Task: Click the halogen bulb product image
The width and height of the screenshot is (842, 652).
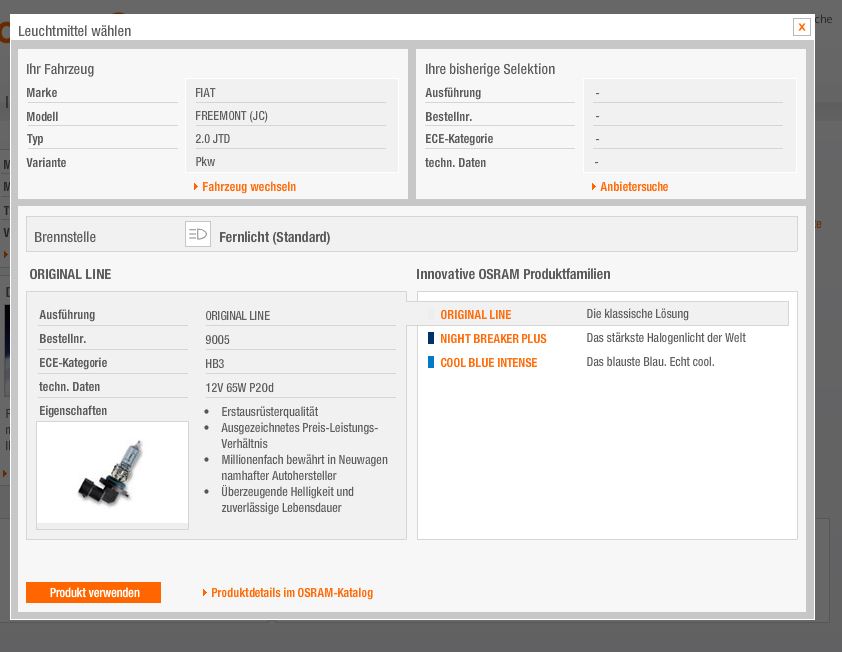Action: coord(112,472)
